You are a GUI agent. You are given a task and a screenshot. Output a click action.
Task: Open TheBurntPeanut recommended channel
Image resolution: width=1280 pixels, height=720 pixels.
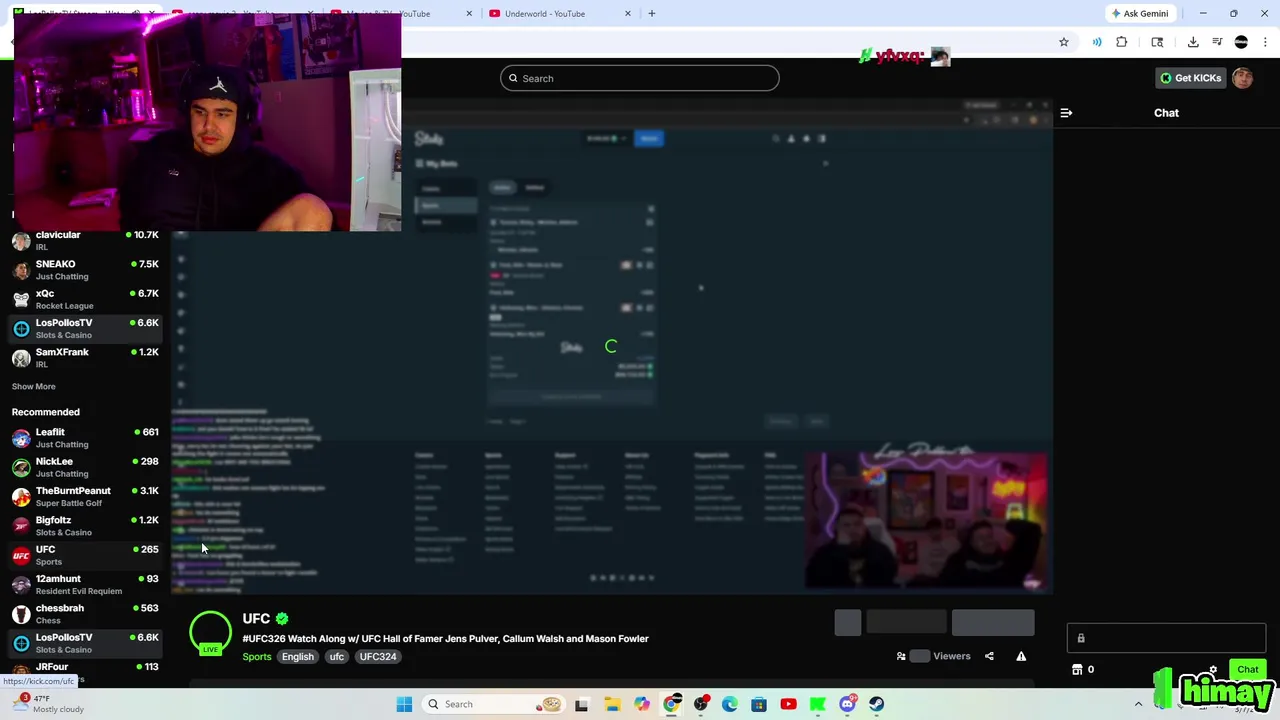[85, 496]
